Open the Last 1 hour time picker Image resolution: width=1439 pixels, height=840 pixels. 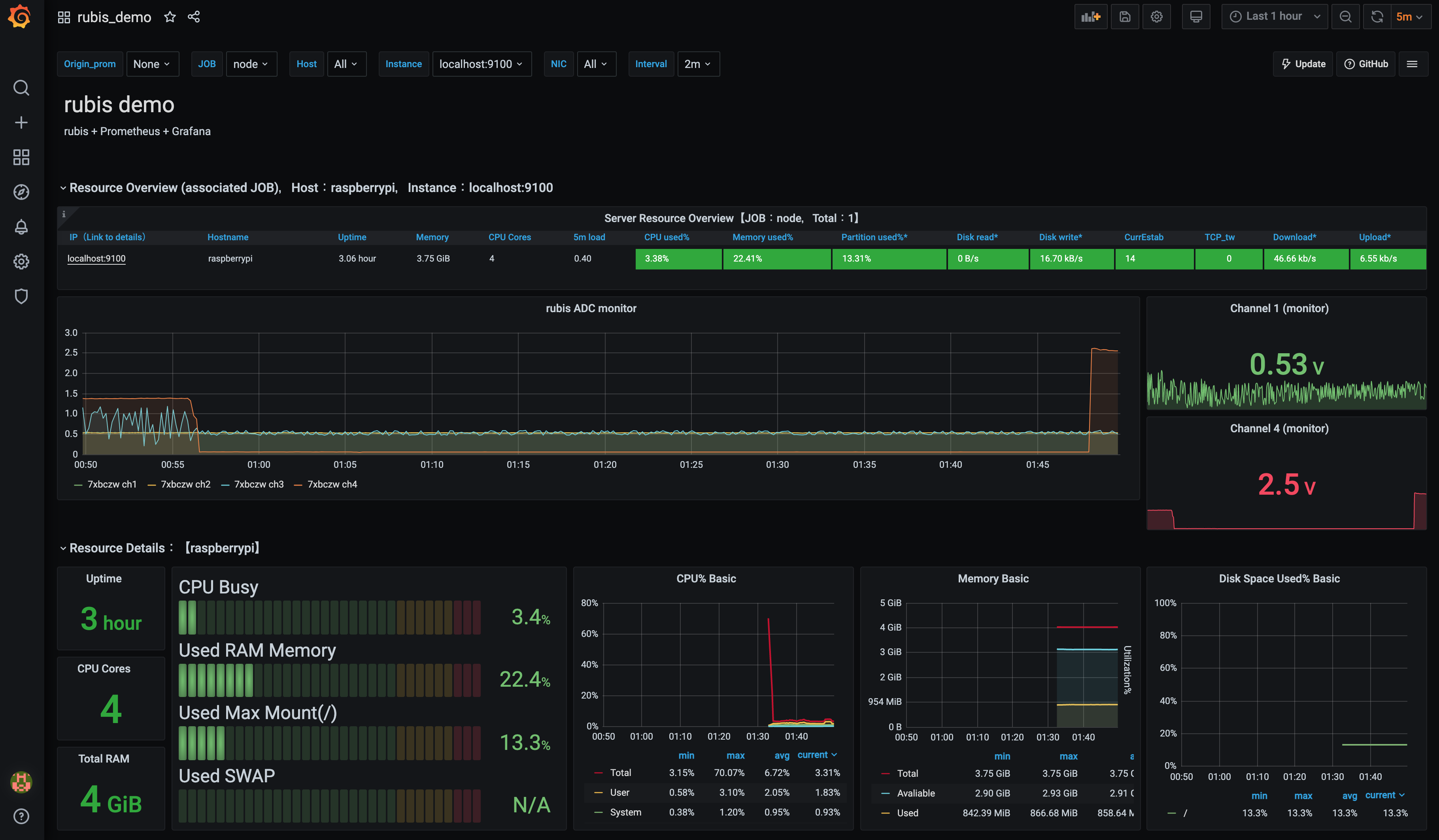tap(1274, 17)
